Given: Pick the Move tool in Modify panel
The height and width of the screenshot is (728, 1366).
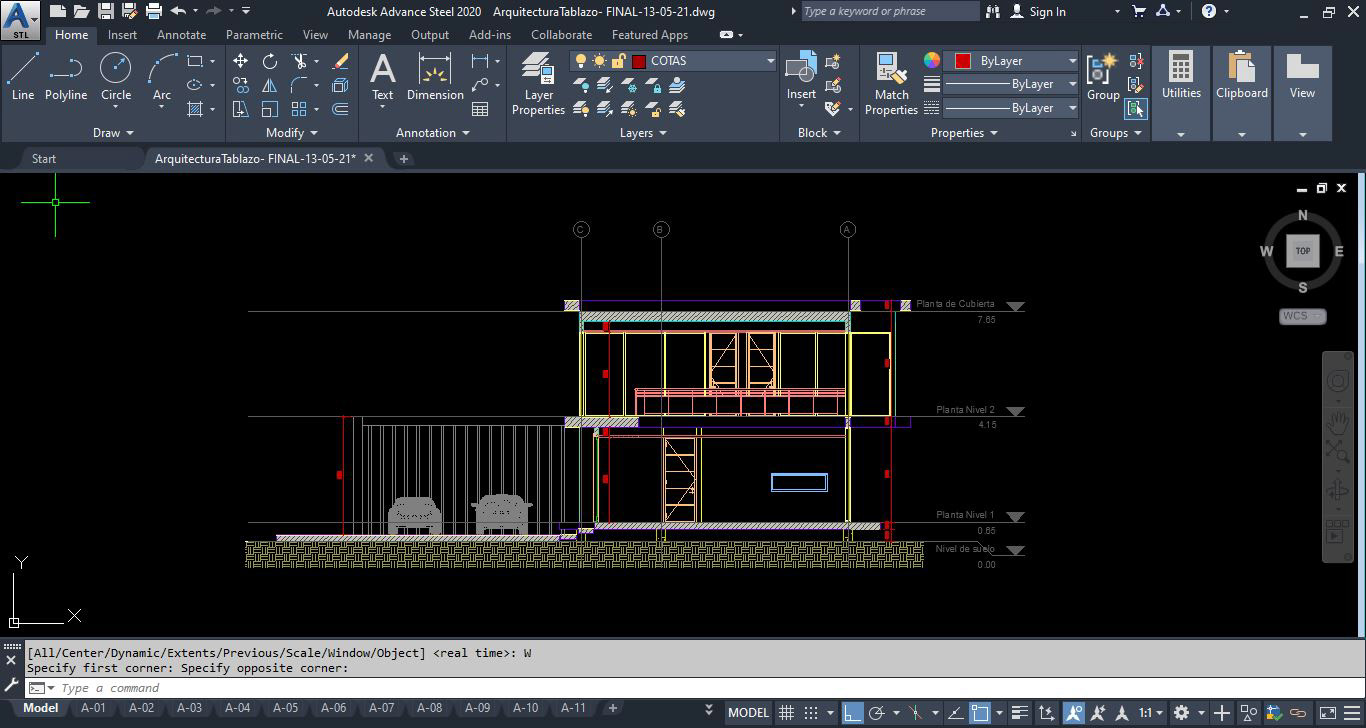Looking at the screenshot, I should (x=241, y=61).
